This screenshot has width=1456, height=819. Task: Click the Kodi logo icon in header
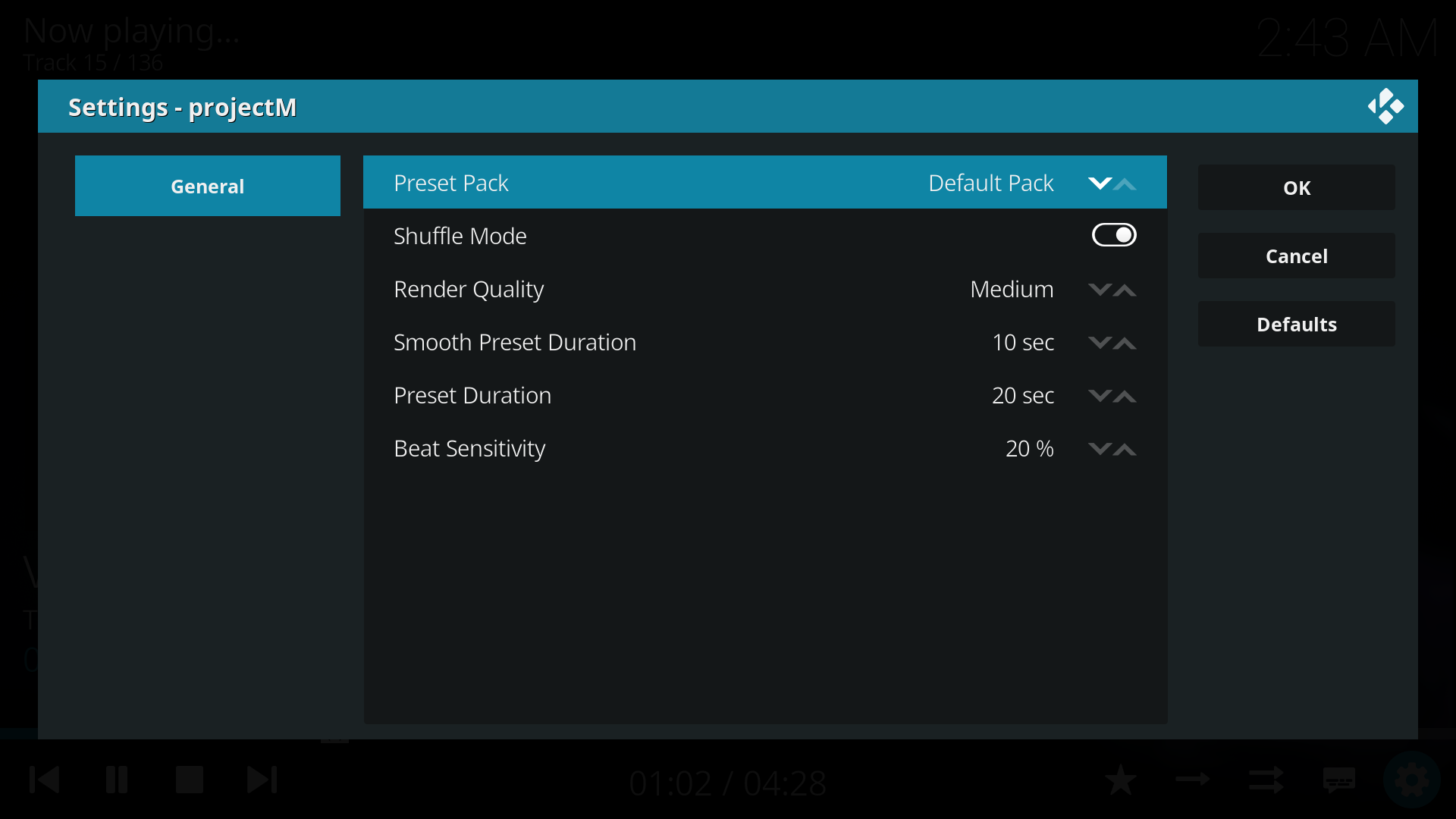[1385, 107]
